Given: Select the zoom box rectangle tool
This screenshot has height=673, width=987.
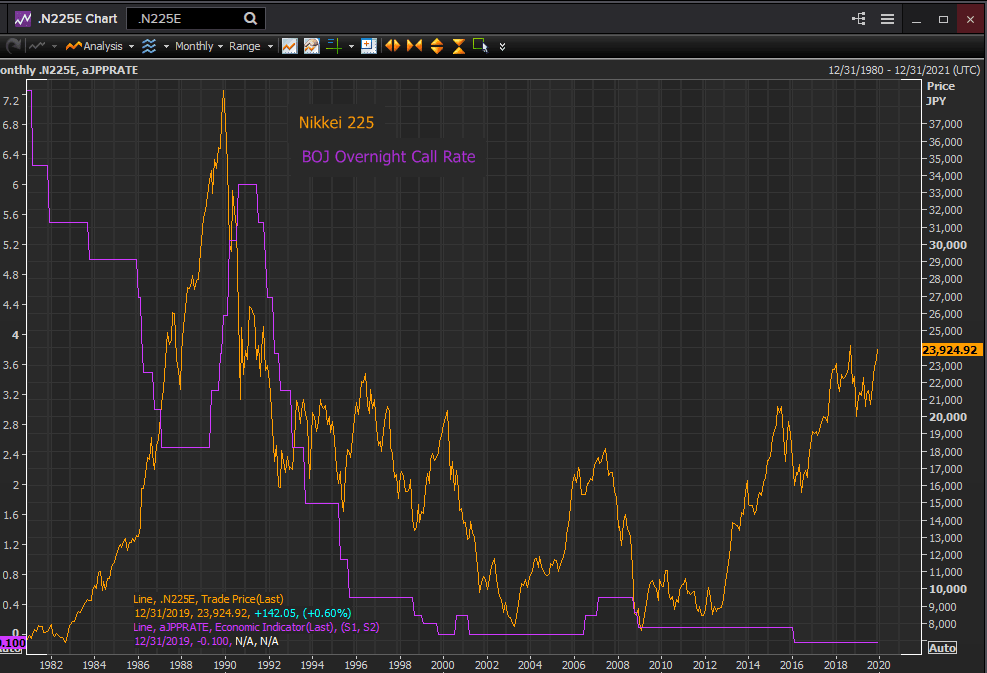Looking at the screenshot, I should pos(479,46).
